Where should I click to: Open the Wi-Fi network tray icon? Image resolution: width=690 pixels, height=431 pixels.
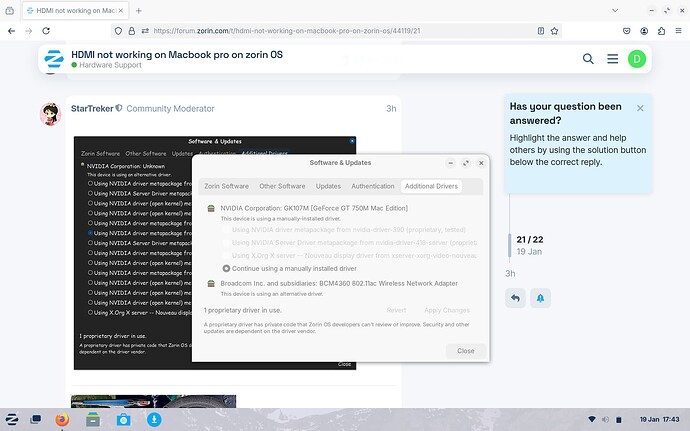coord(592,420)
